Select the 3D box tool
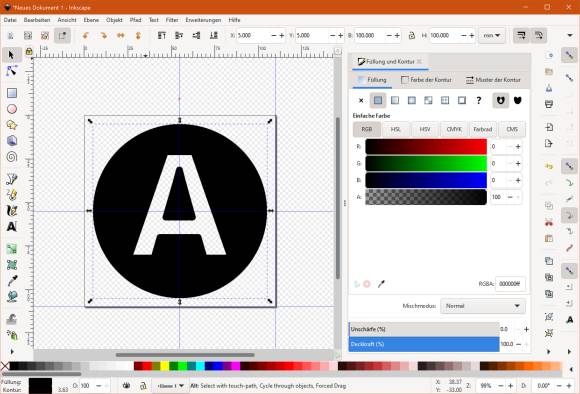The width and height of the screenshot is (580, 394). (x=12, y=141)
